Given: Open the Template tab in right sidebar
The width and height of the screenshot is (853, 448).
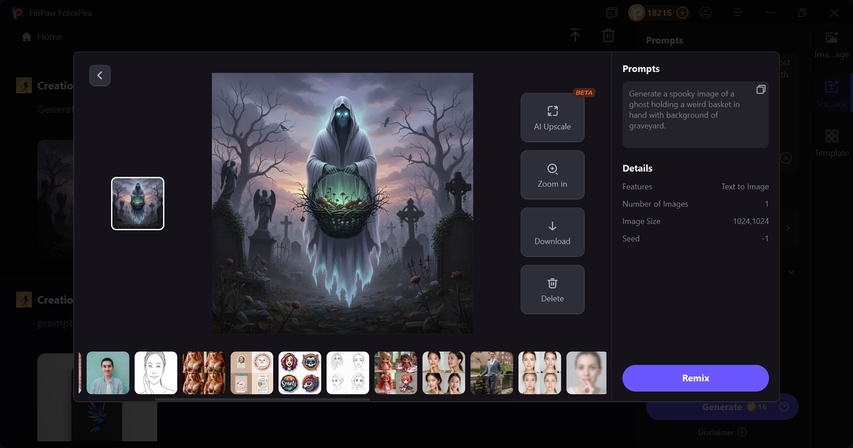Looking at the screenshot, I should (831, 142).
